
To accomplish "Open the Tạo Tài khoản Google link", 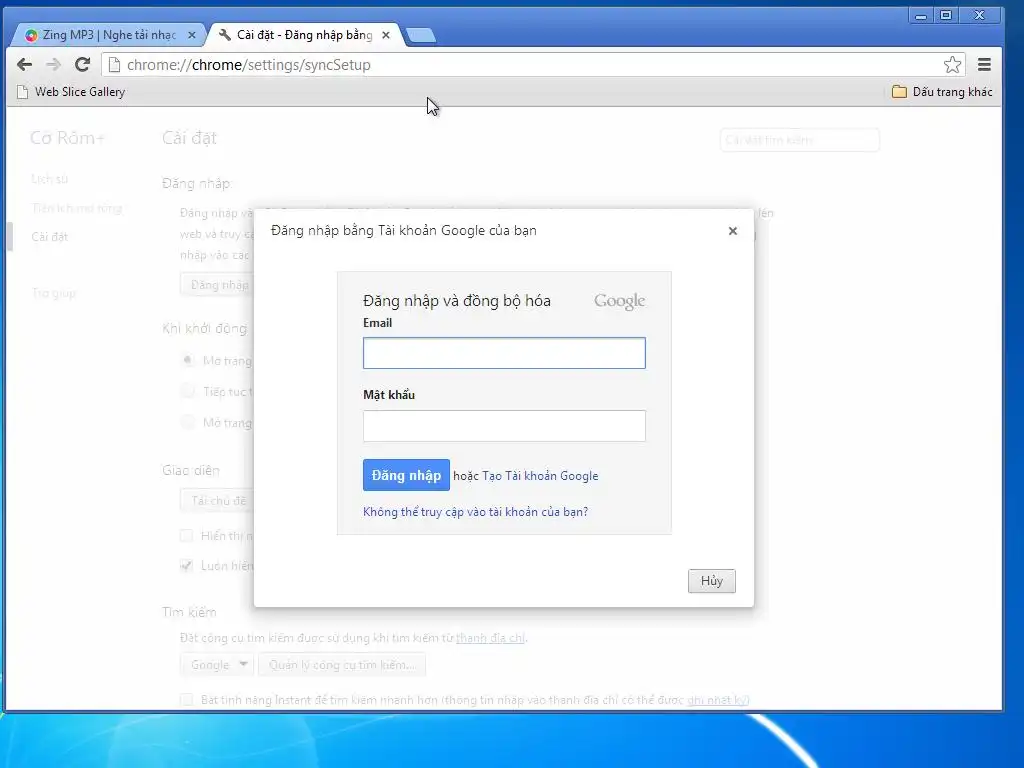I will coord(540,476).
